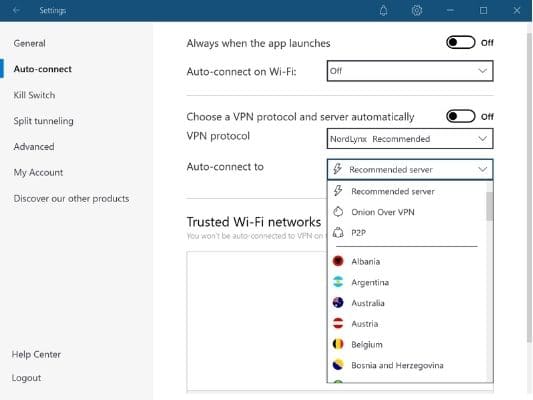Screen dimensions: 533x400
Task: Select Auto-connect in the sidebar
Action: click(x=42, y=69)
